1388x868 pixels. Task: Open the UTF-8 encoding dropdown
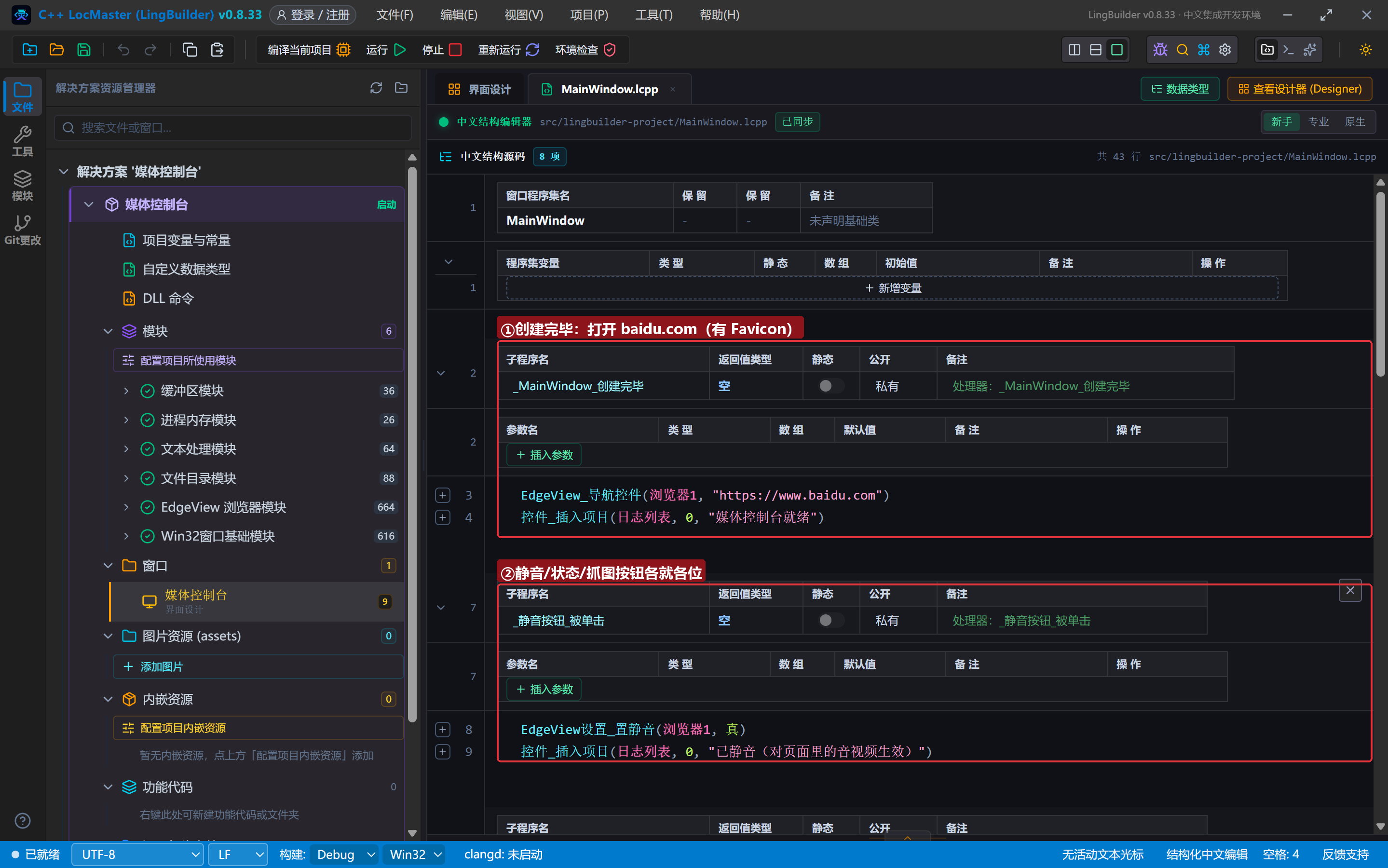coord(138,854)
